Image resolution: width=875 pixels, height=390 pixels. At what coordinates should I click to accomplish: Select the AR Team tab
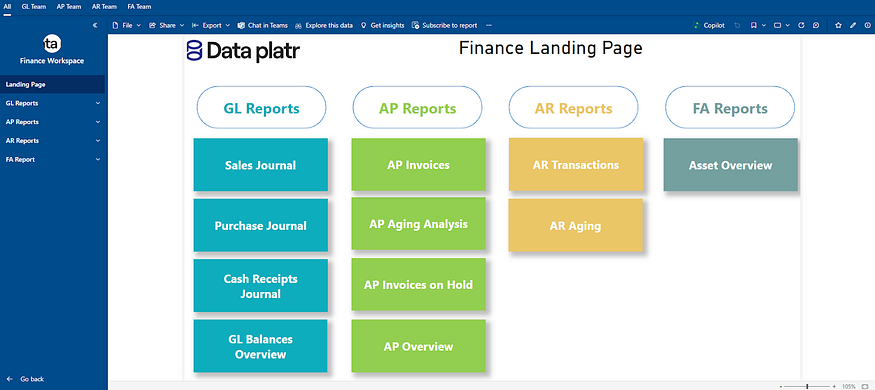[x=104, y=7]
